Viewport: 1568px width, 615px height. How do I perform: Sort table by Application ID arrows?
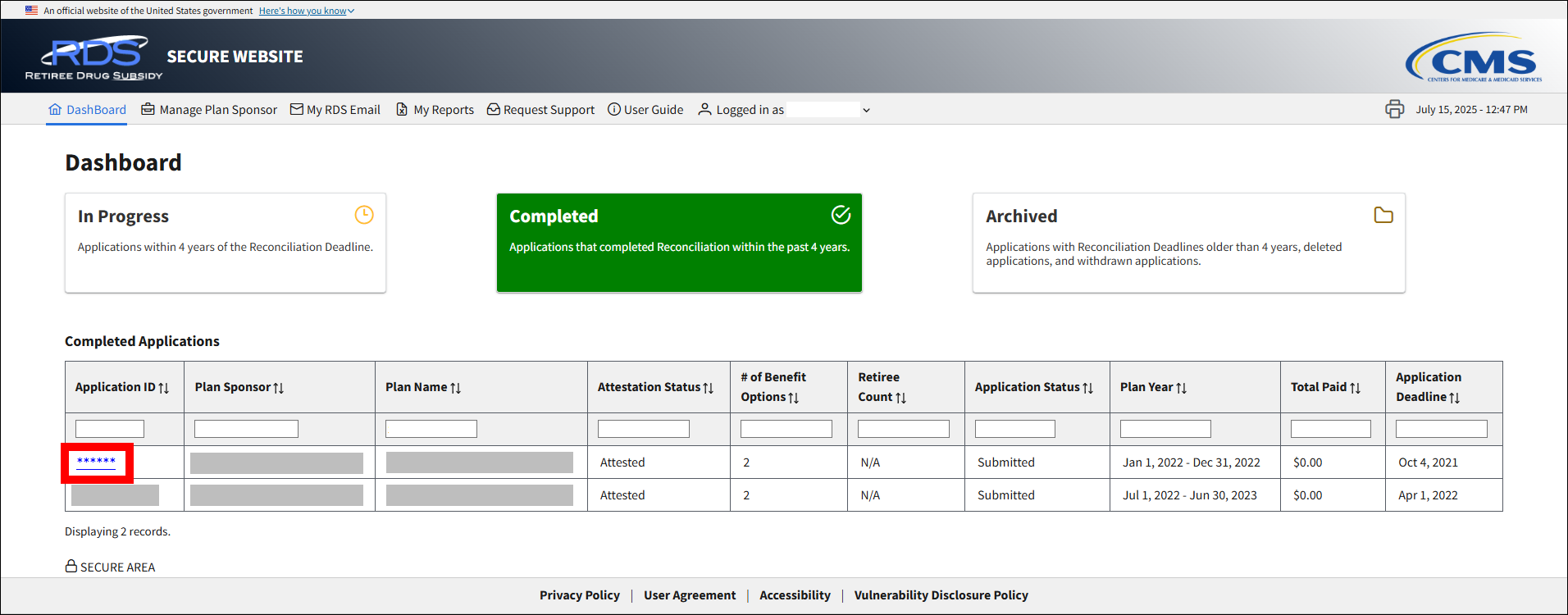coord(164,388)
